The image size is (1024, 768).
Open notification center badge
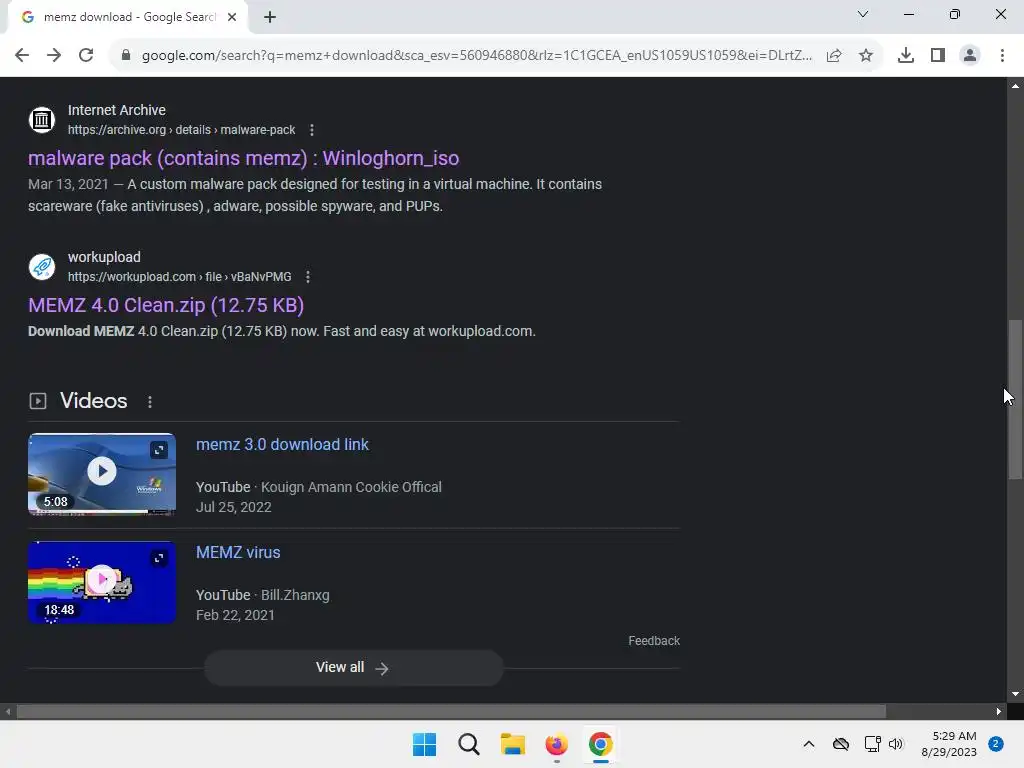coord(996,744)
